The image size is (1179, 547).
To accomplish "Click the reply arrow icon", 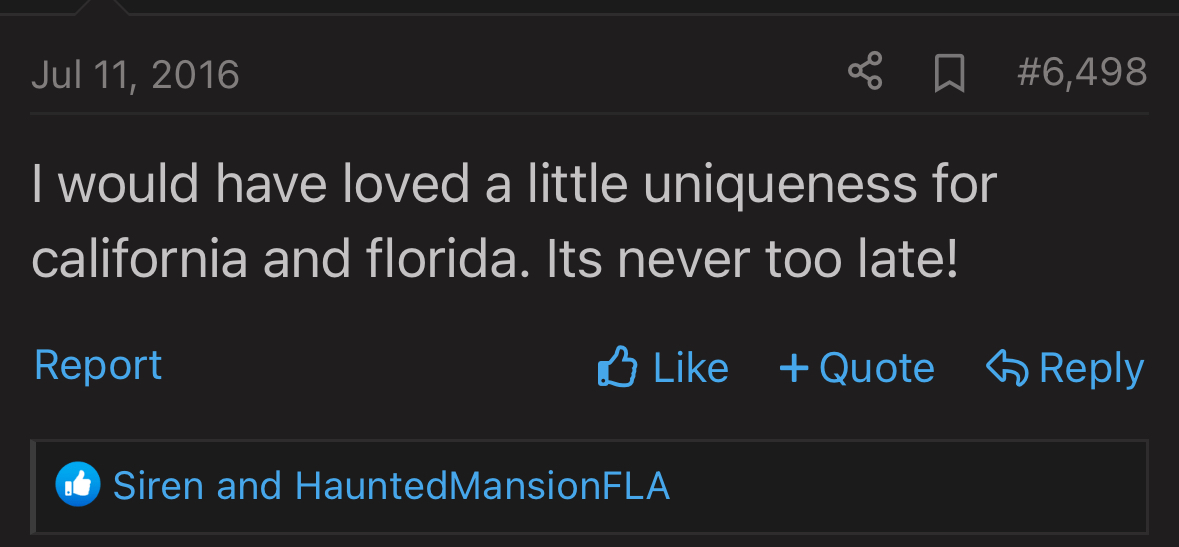I will coord(1007,368).
